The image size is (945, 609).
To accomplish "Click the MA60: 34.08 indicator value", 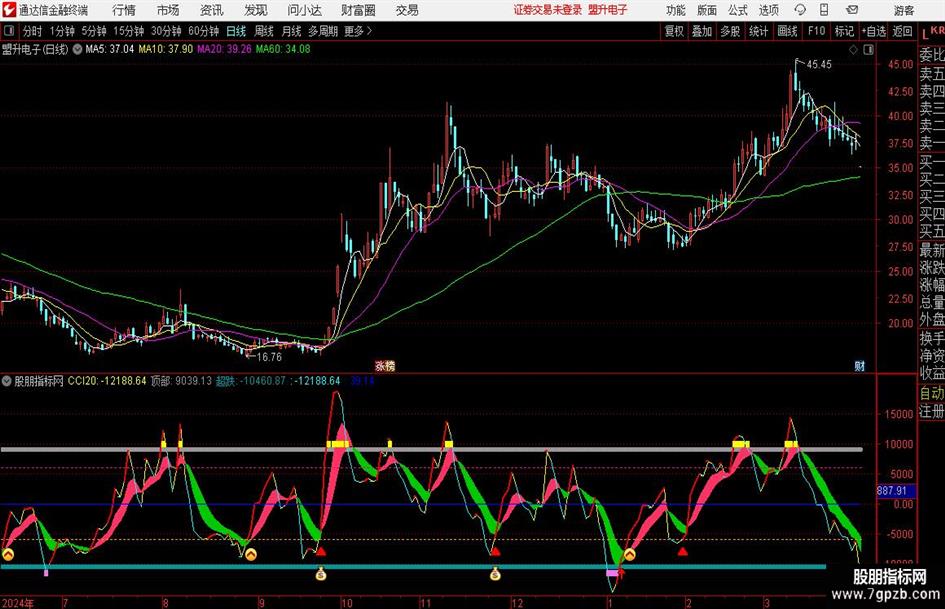I will [283, 49].
